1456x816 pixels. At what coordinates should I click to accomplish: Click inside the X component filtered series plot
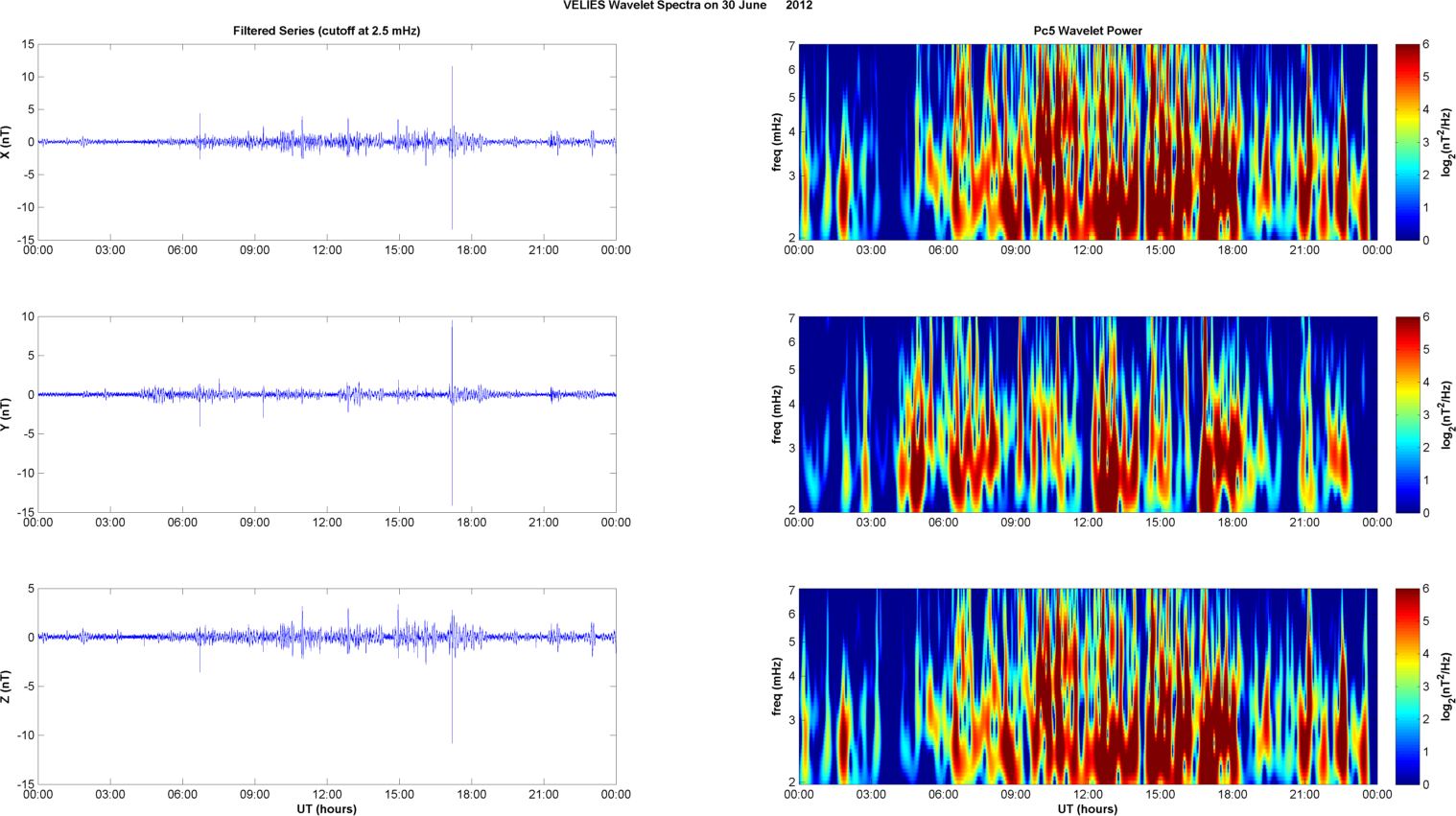point(326,142)
